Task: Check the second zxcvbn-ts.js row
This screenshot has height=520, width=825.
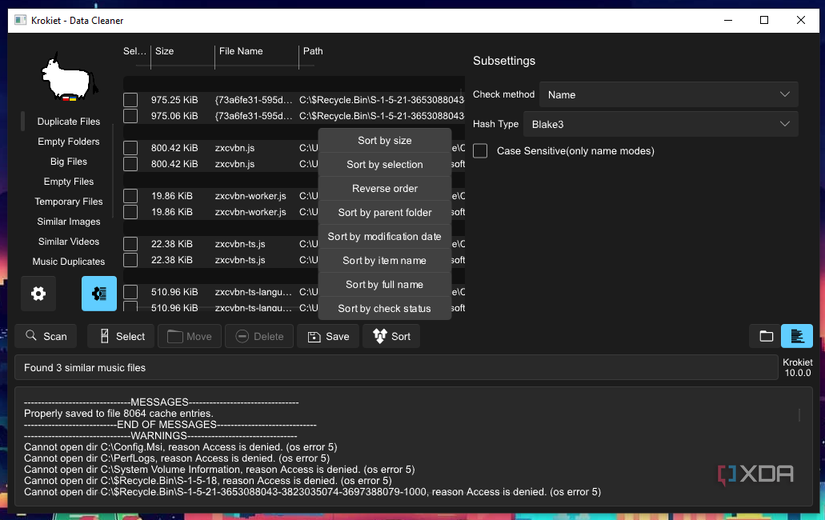Action: pyautogui.click(x=130, y=259)
